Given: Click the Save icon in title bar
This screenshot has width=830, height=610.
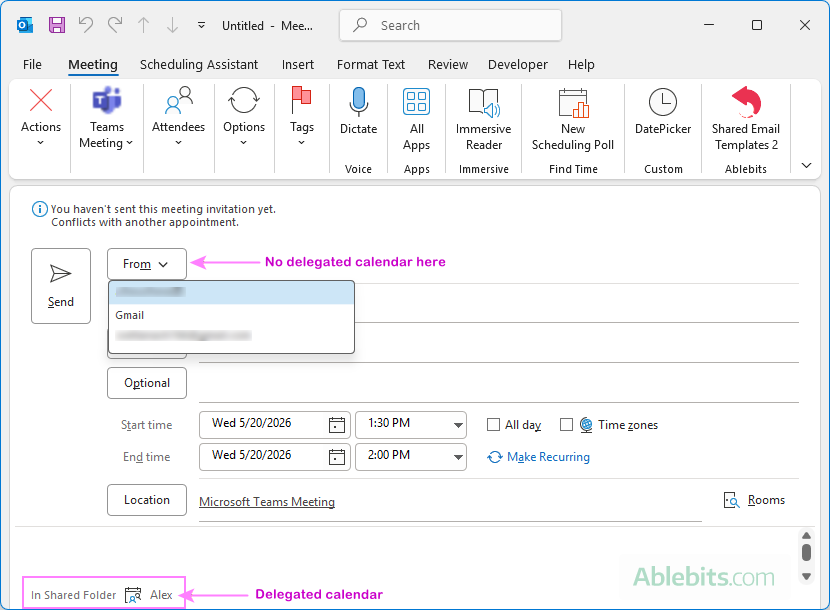Looking at the screenshot, I should (x=57, y=25).
